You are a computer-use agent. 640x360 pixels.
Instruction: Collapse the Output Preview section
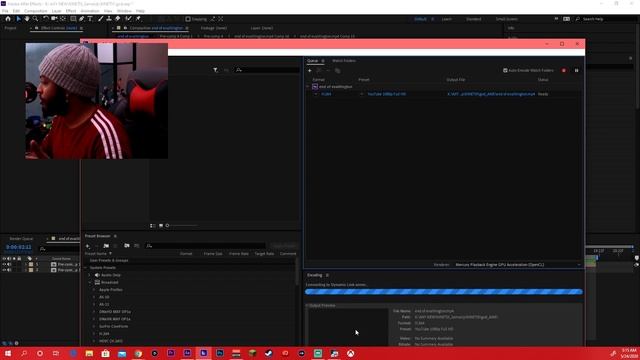pos(307,305)
